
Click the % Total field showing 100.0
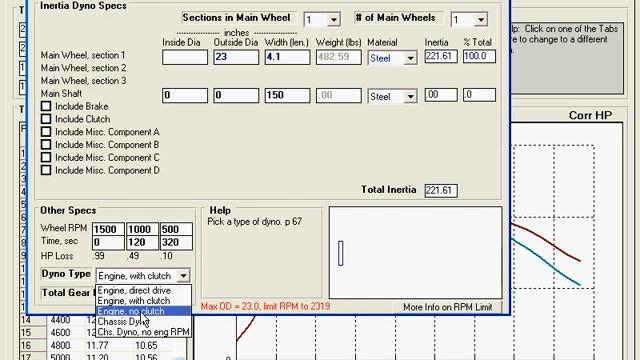pos(479,56)
